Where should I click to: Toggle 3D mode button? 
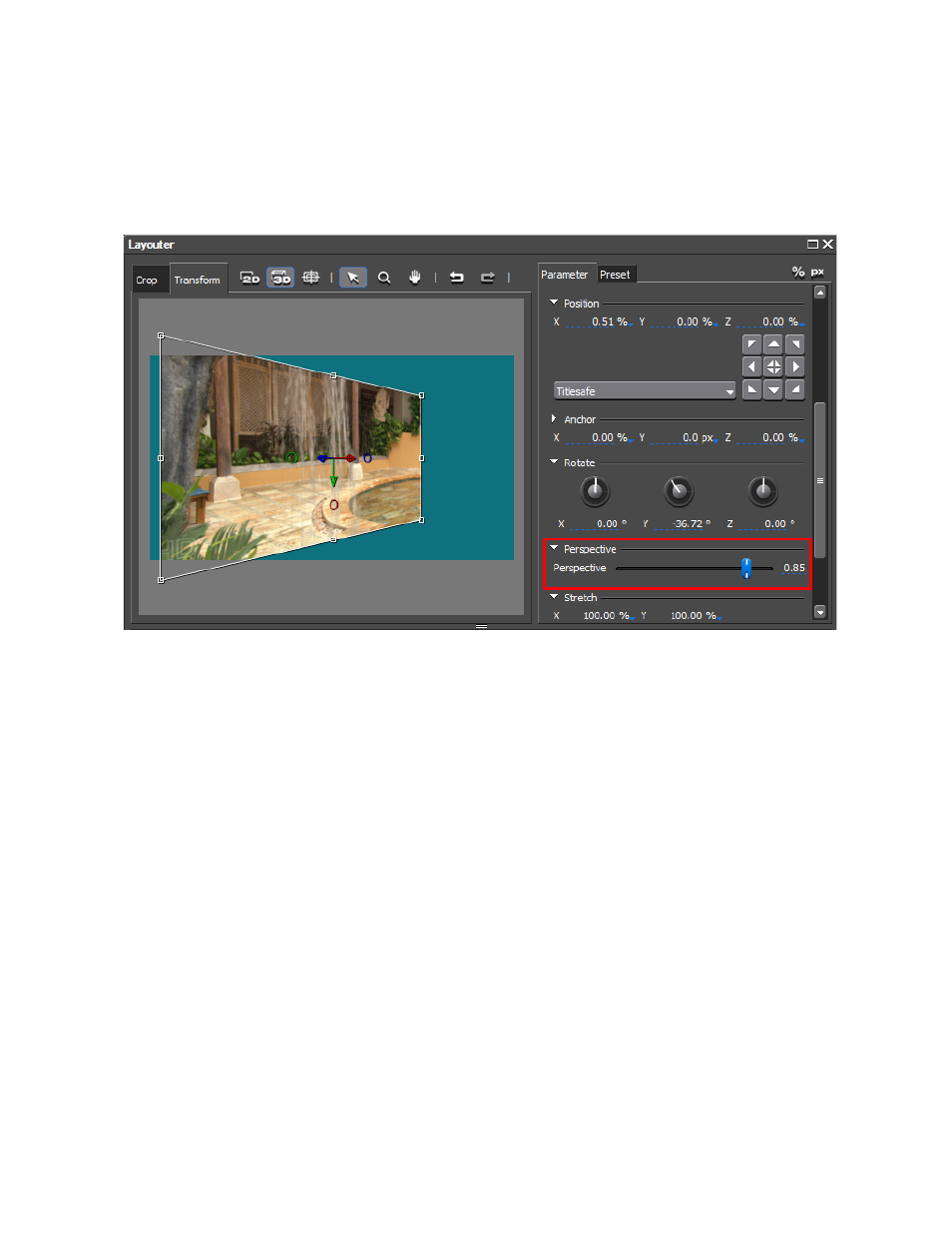281,279
